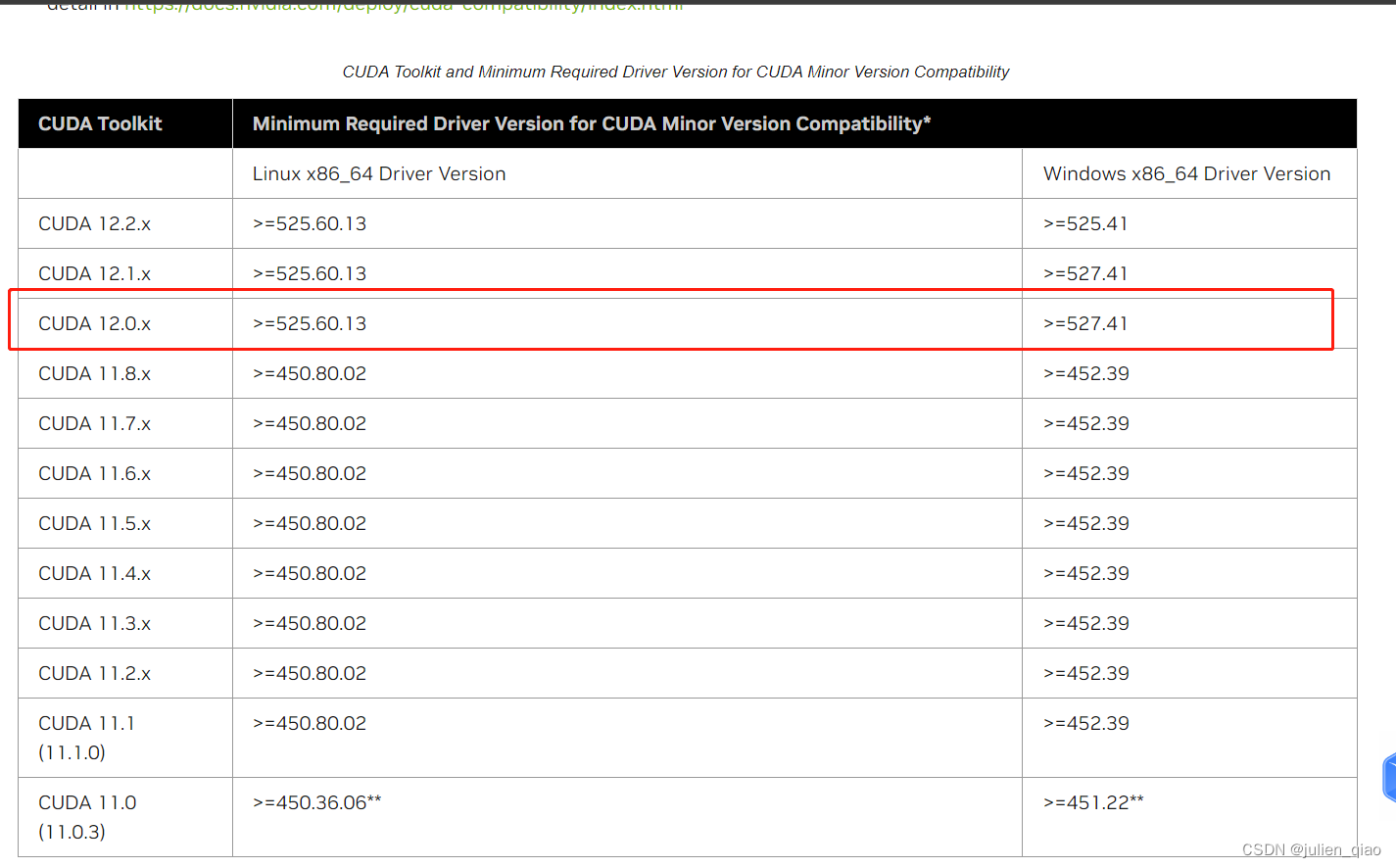Select the Linux driver value for CUDA 12.1.x

coord(310,273)
